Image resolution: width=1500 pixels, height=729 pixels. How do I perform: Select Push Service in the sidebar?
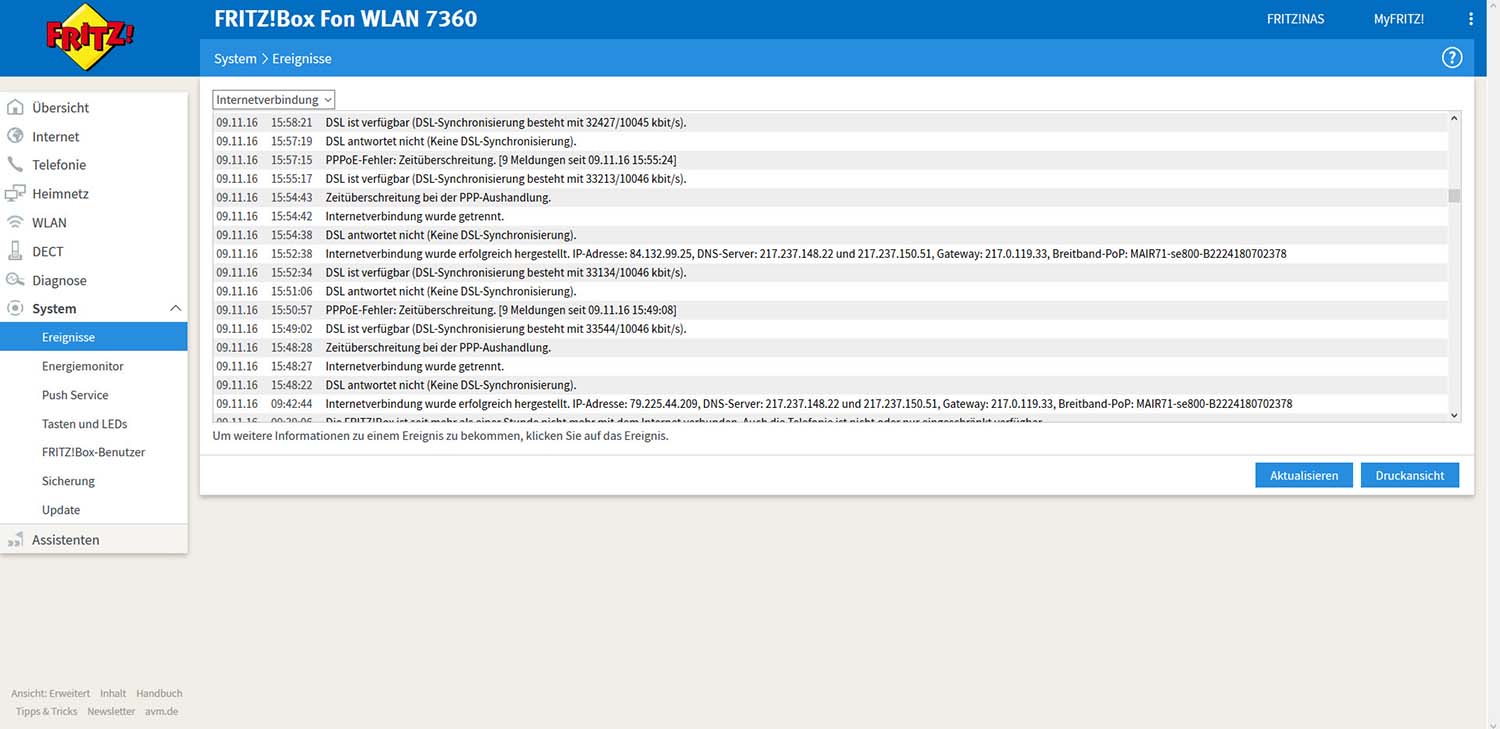pos(75,395)
